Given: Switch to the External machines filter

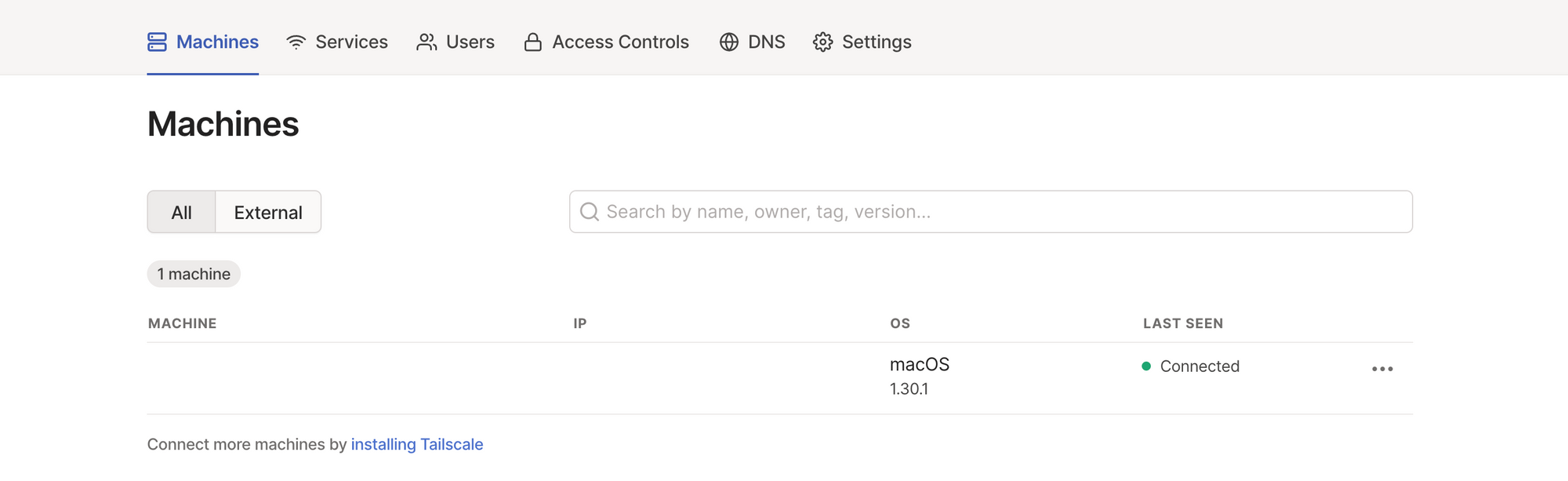Looking at the screenshot, I should point(267,211).
